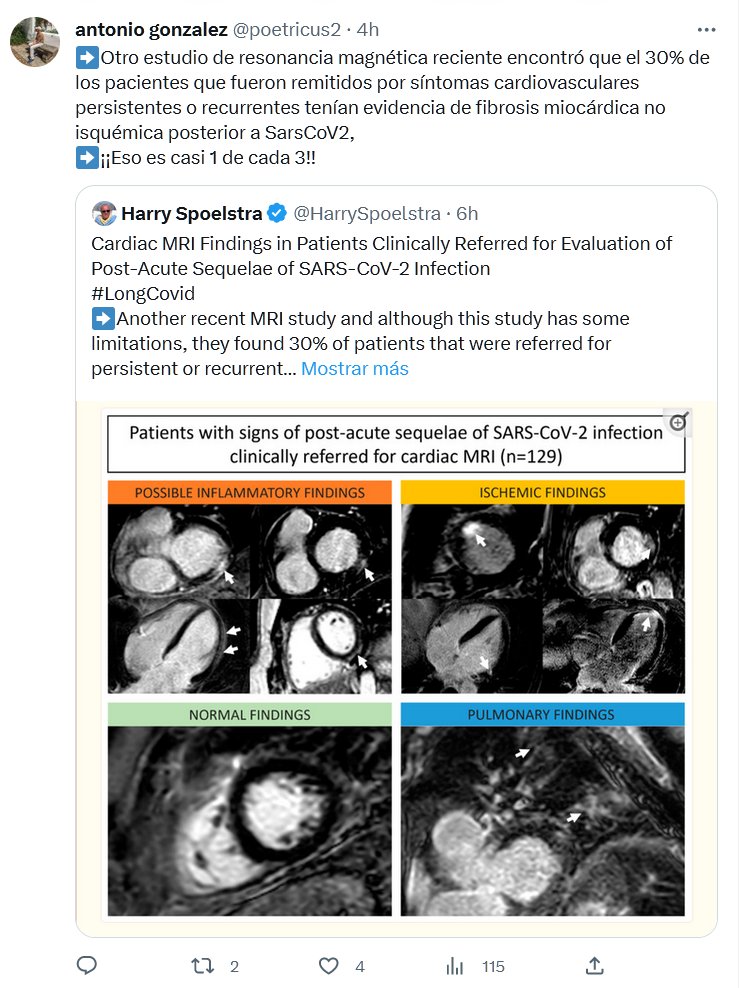This screenshot has height=988, width=740.
Task: Click the 6h quoted tweet timestamp
Action: click(x=467, y=213)
